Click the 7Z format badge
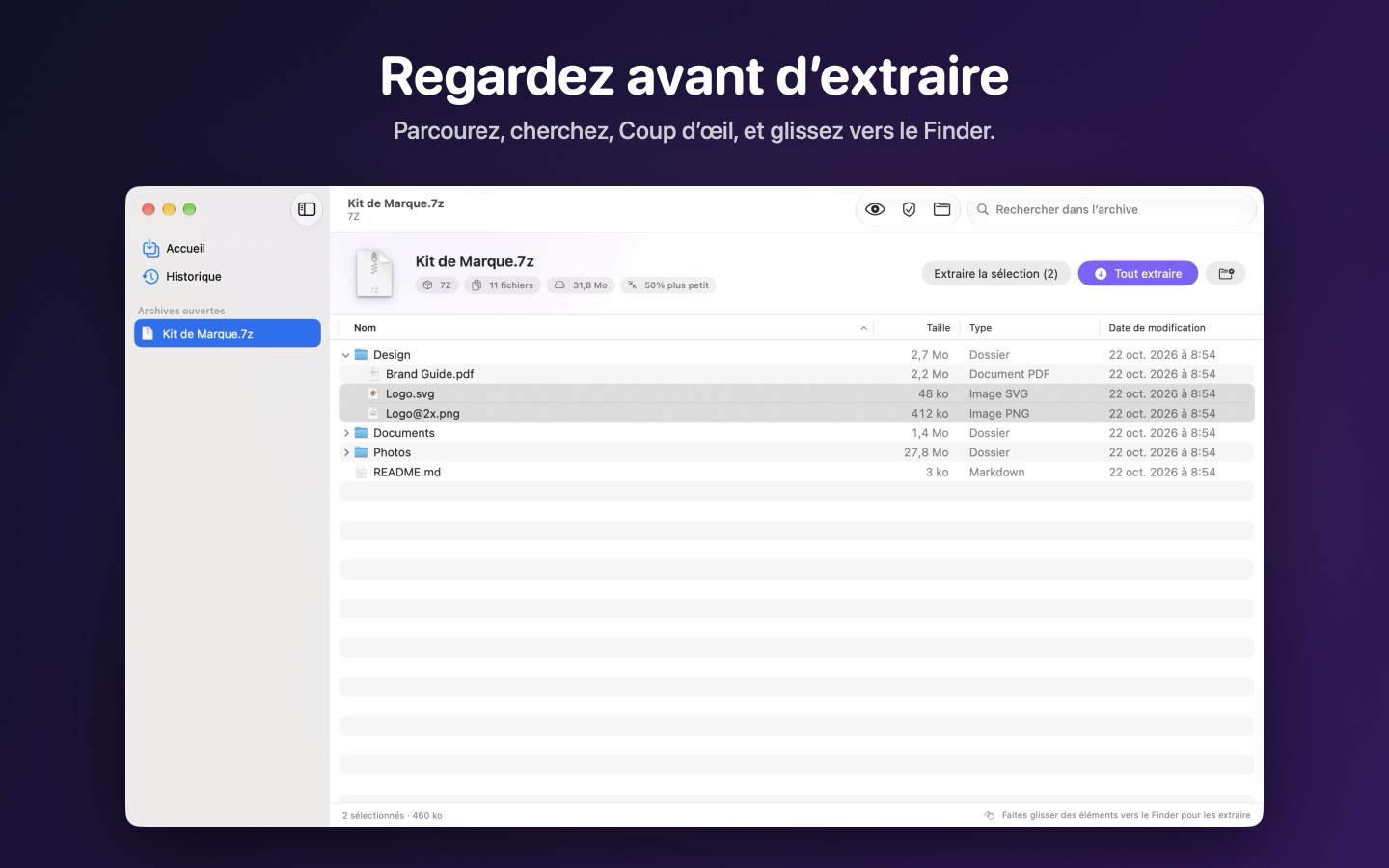 [x=437, y=285]
